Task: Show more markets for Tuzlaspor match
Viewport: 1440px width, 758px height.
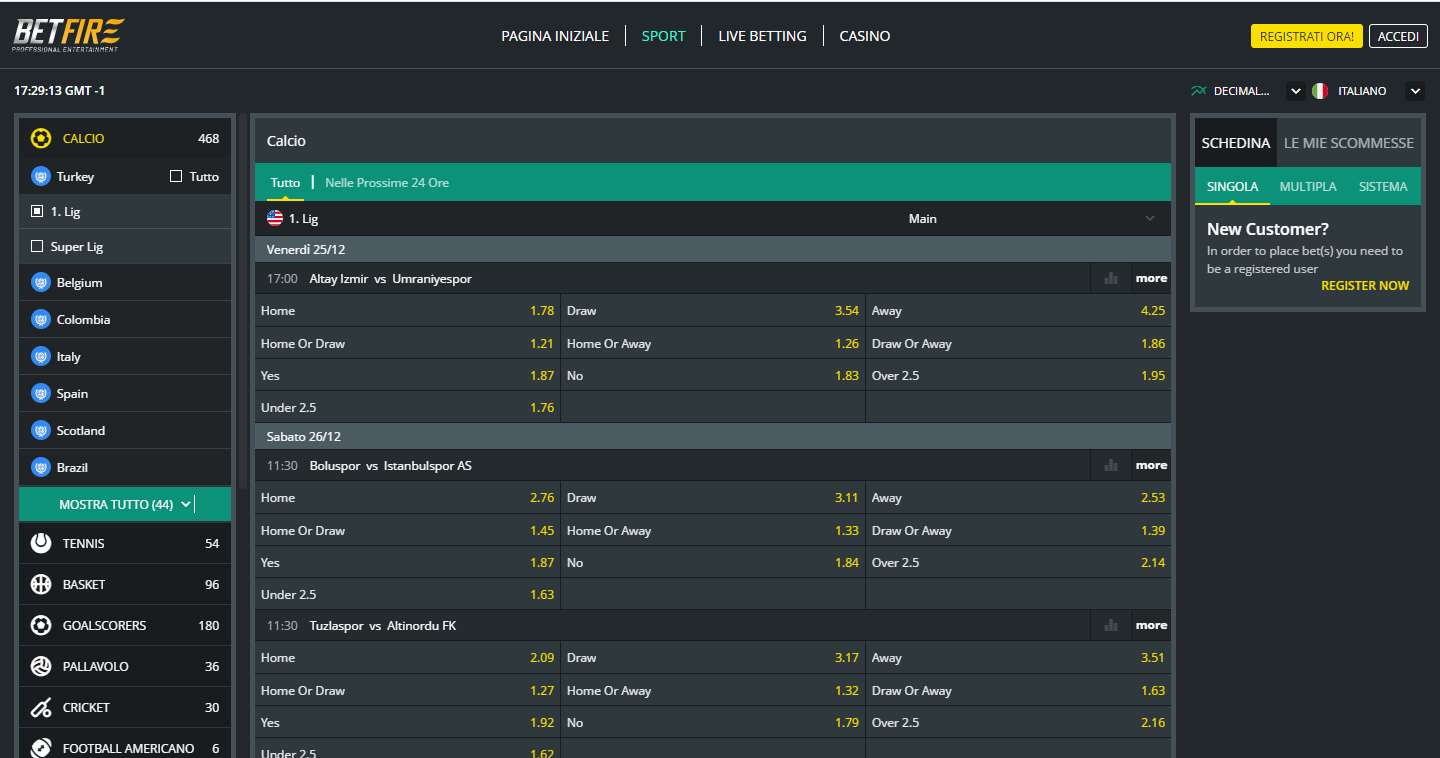Action: click(1152, 625)
